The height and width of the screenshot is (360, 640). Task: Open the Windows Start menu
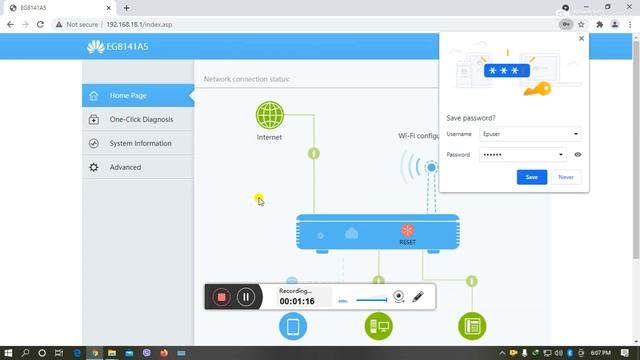[8, 353]
